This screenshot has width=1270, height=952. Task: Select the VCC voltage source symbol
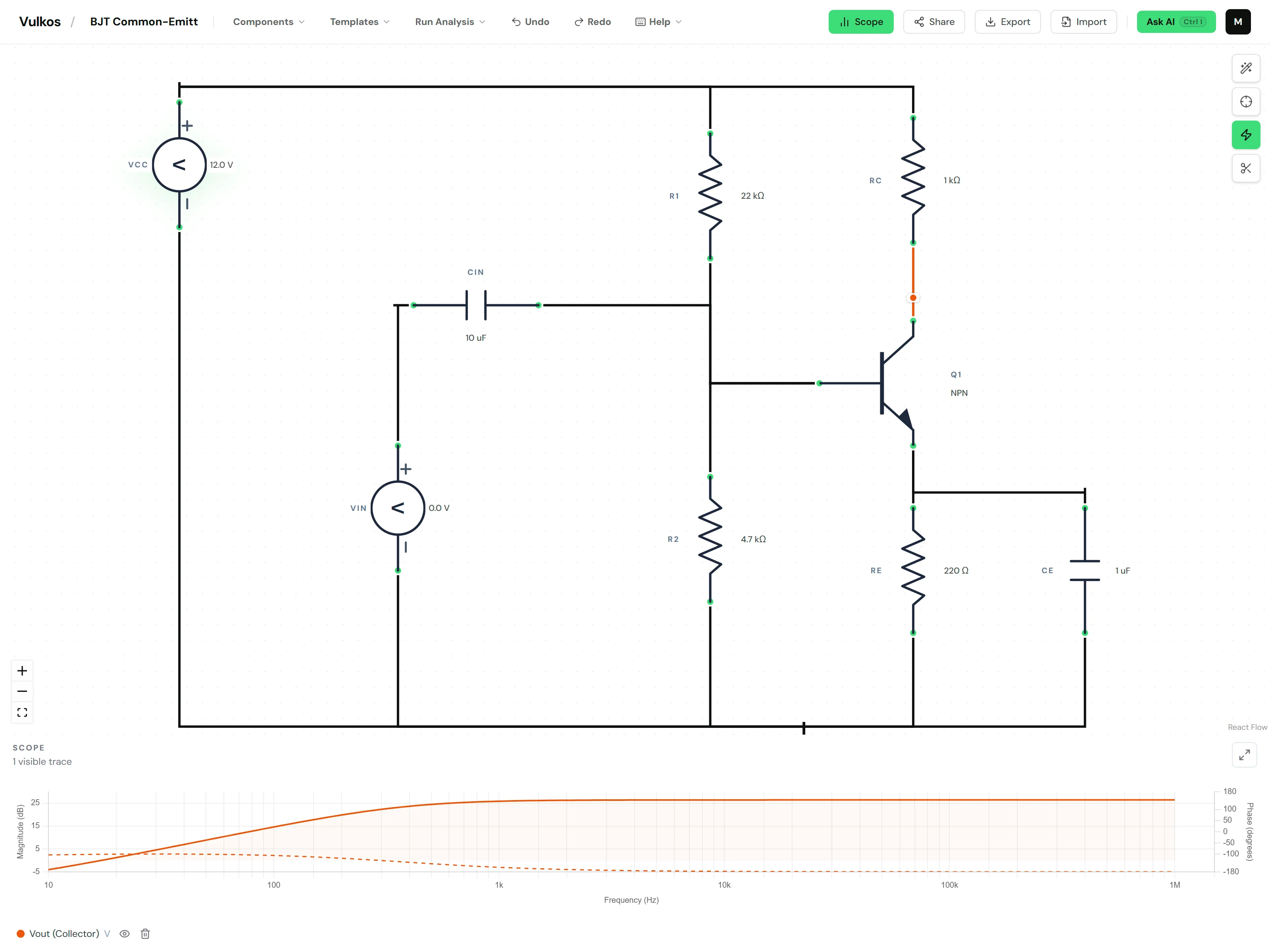point(179,165)
